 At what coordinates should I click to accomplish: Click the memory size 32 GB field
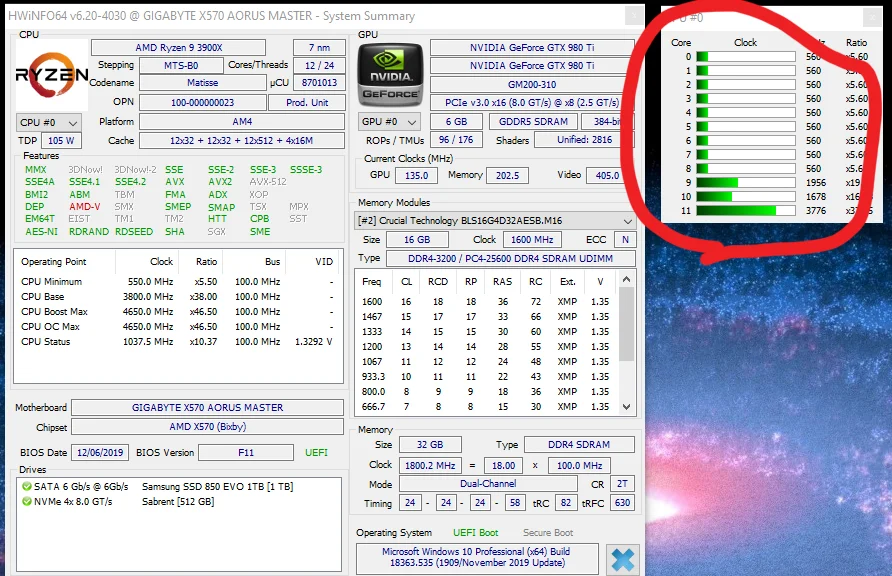pyautogui.click(x=430, y=445)
